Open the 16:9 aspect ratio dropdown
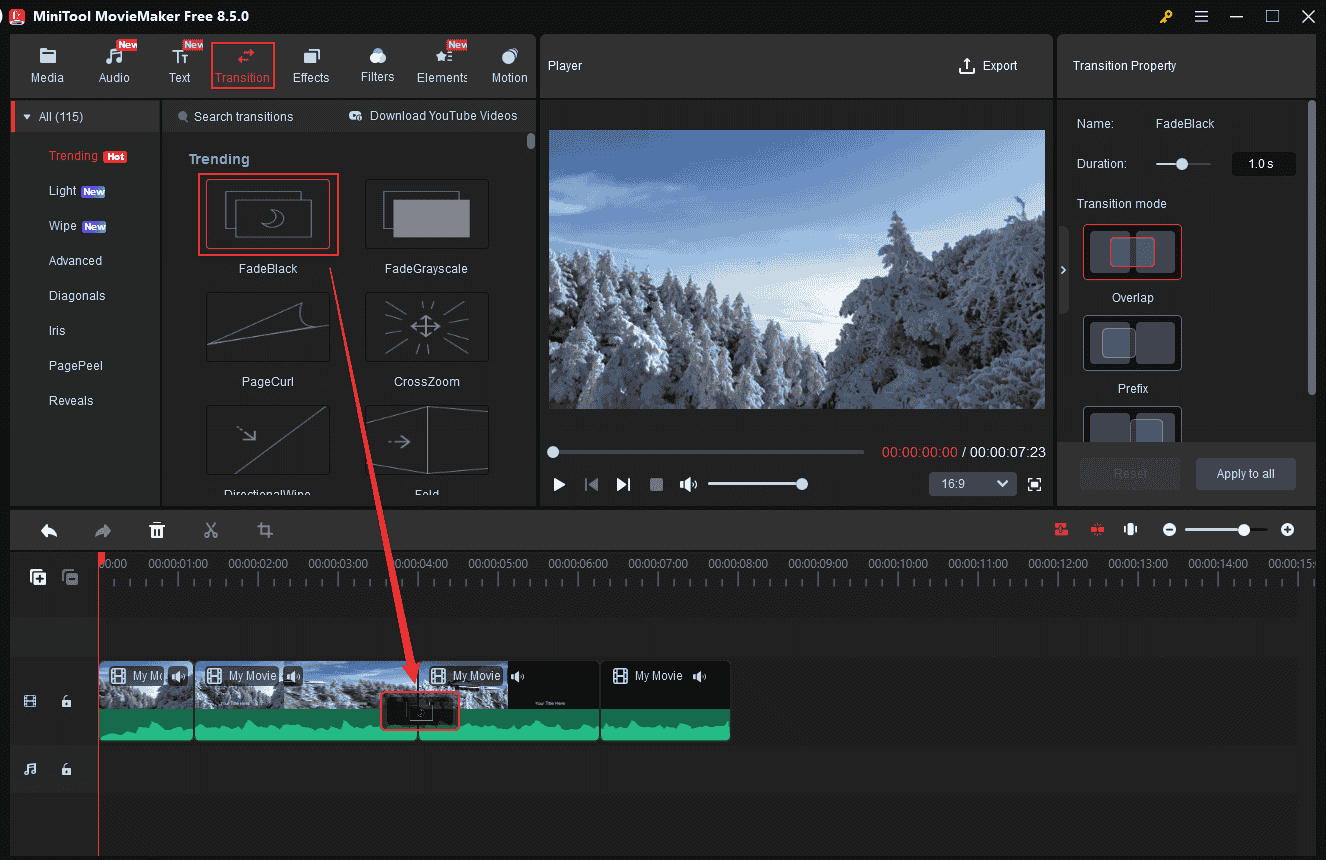The image size is (1326, 860). tap(971, 483)
